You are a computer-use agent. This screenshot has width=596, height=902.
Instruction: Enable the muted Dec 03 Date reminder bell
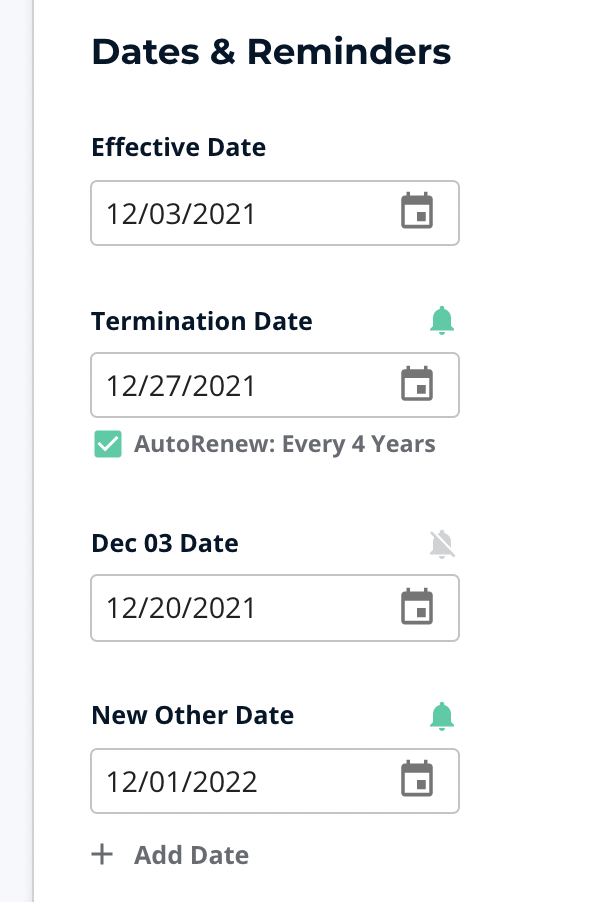point(442,544)
